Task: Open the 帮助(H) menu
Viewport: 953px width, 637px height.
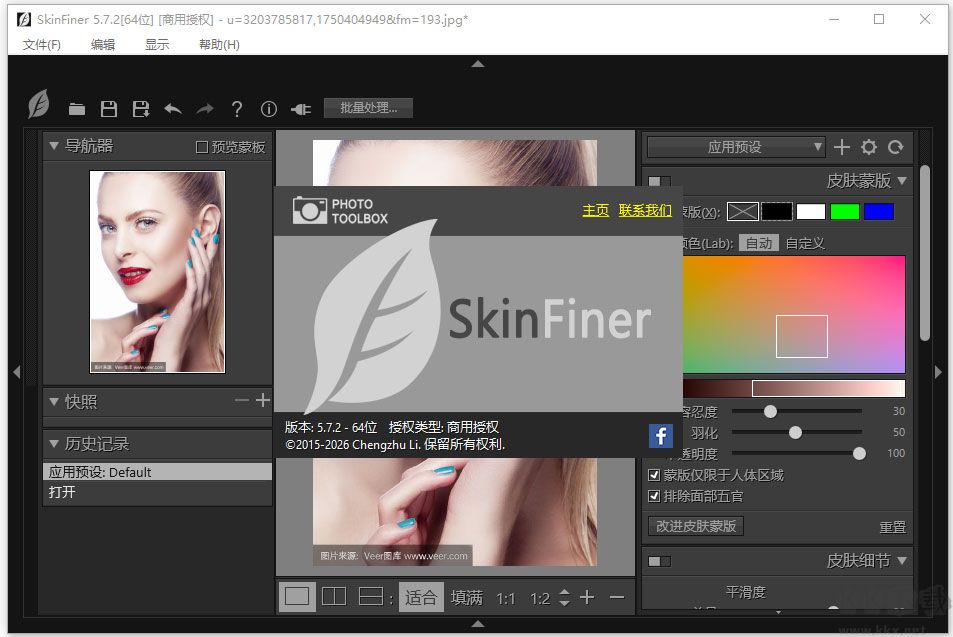Action: click(218, 44)
